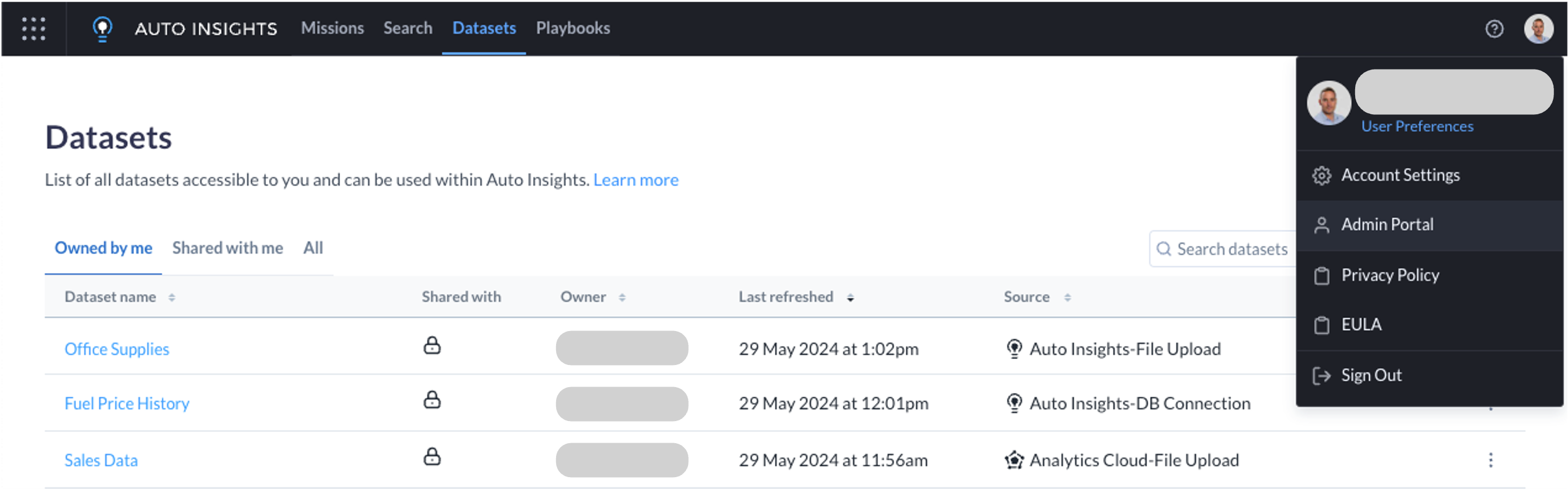Focus the Search datasets field
The height and width of the screenshot is (489, 1568).
(1224, 249)
